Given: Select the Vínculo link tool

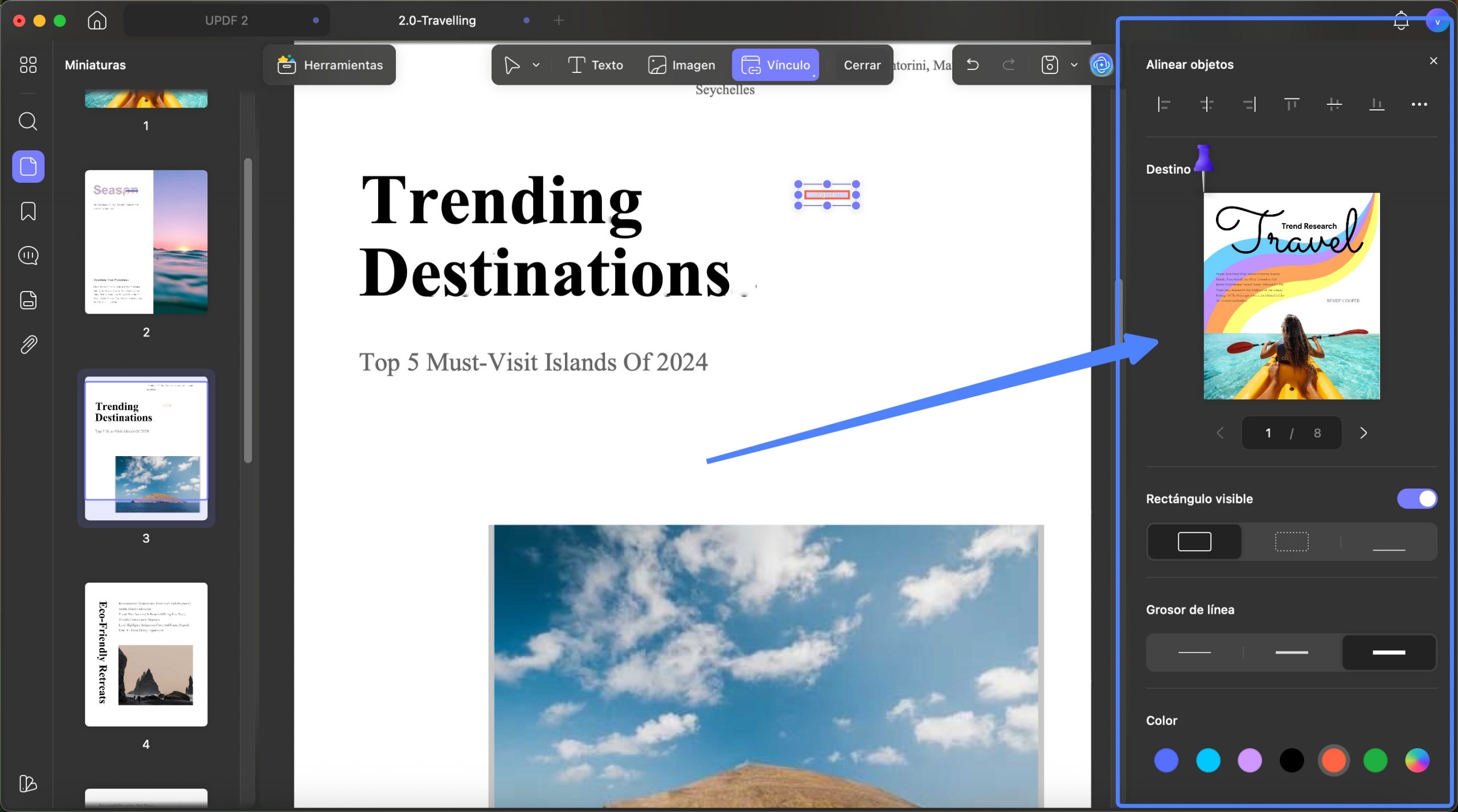Looking at the screenshot, I should point(775,65).
